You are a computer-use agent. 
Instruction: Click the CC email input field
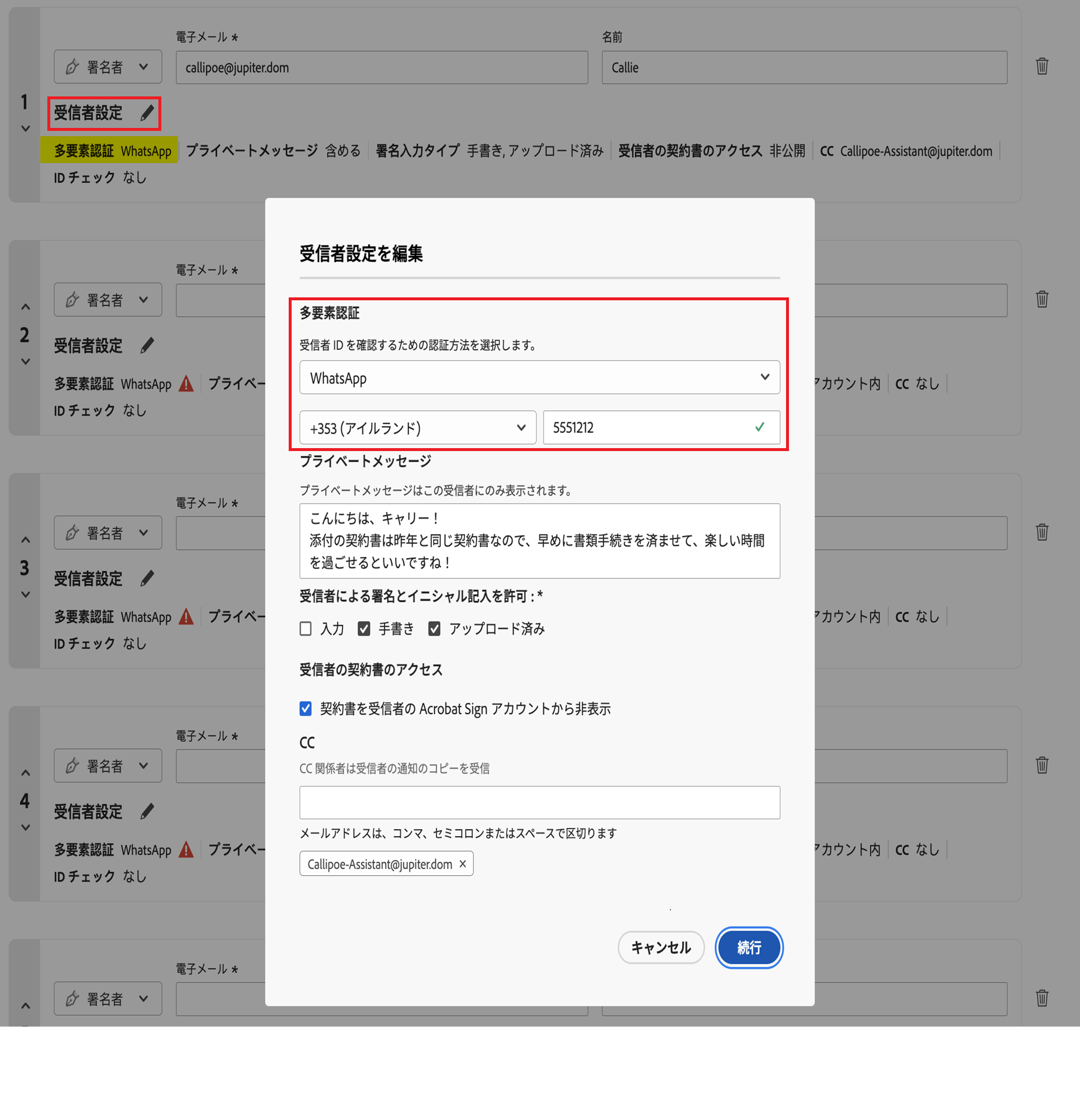click(539, 803)
